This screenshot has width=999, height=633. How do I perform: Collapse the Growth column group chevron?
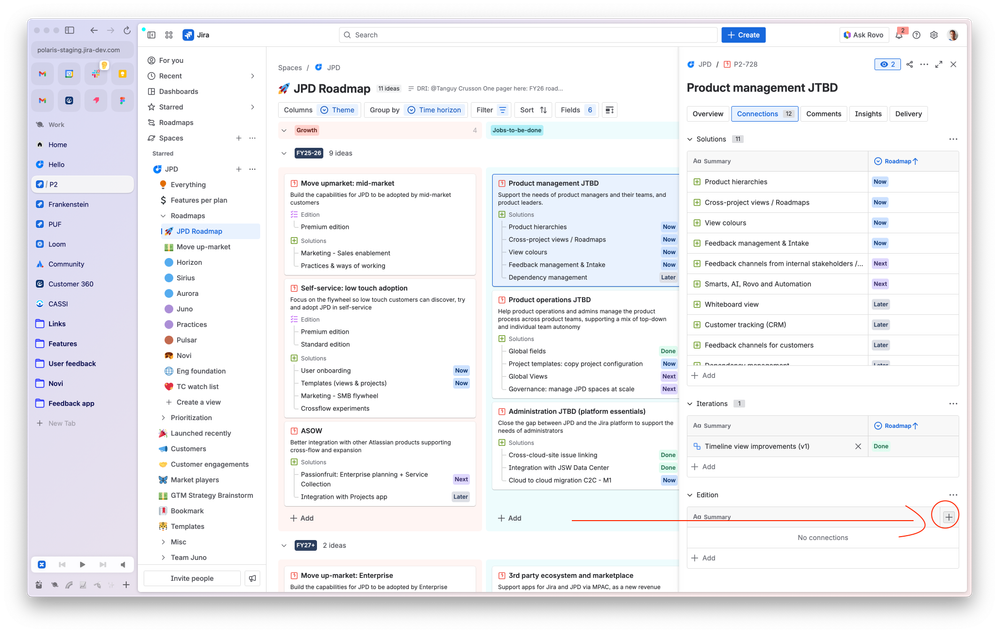284,131
